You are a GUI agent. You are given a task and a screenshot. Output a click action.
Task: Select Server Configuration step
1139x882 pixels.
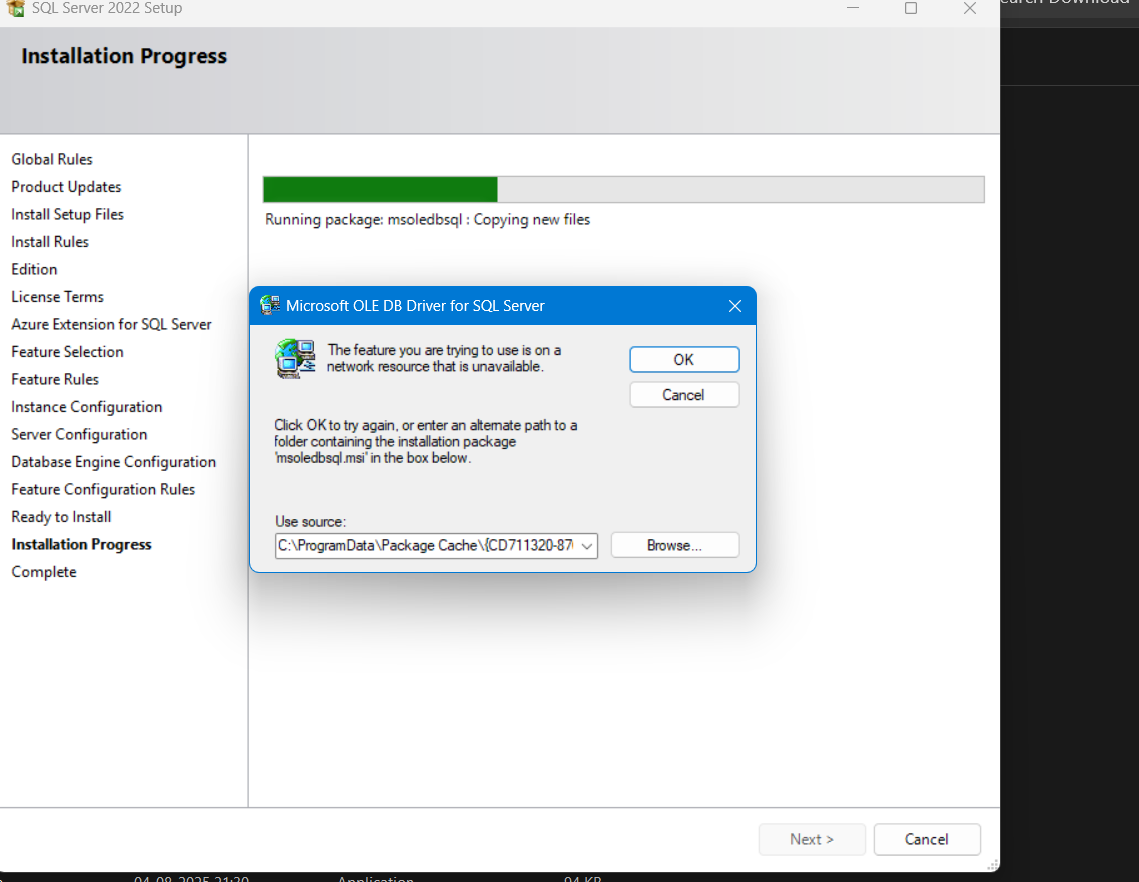coord(79,434)
